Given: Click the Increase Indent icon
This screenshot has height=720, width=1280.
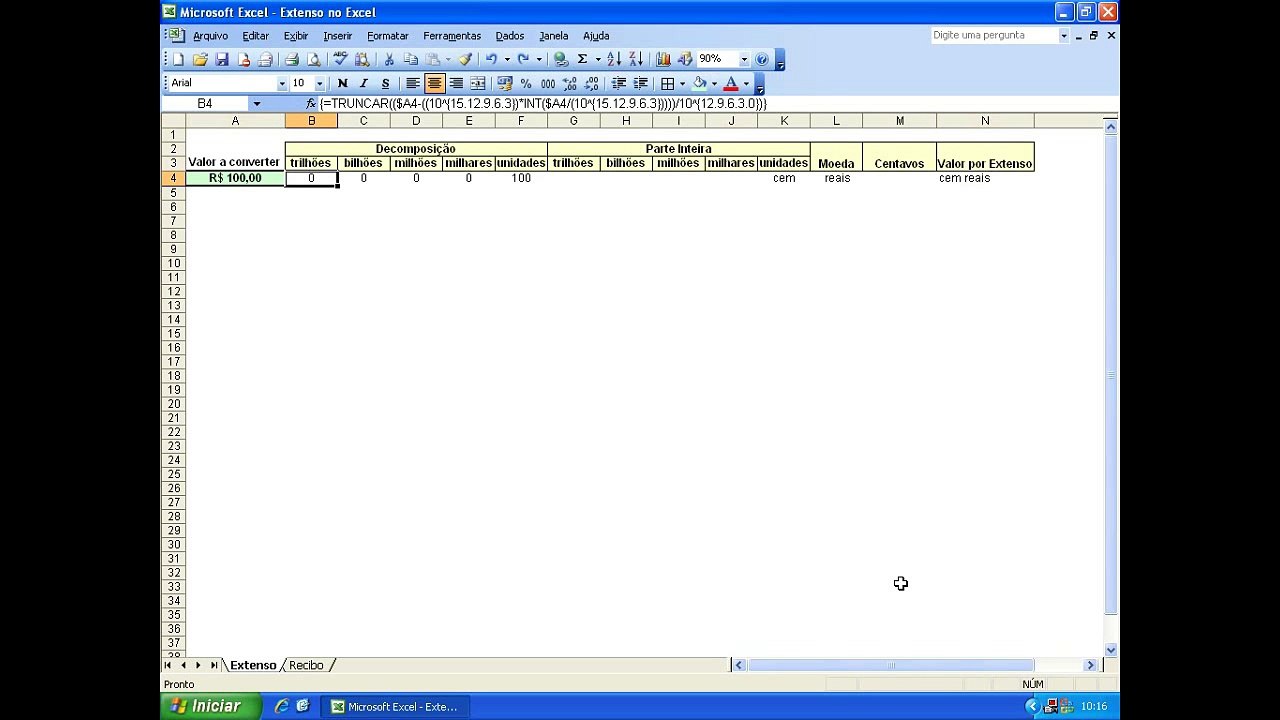Looking at the screenshot, I should point(640,83).
